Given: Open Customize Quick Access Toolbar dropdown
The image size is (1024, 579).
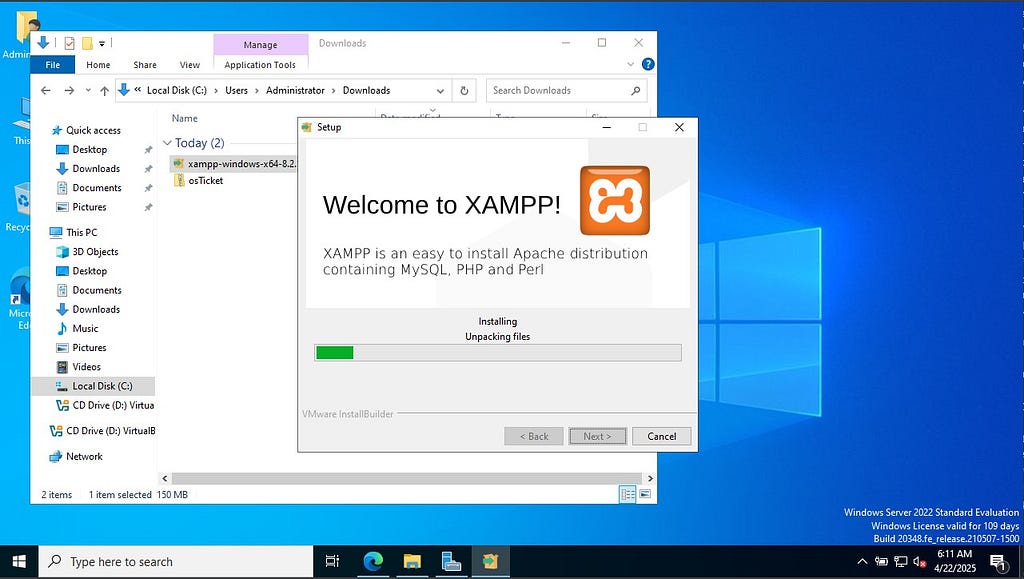Looking at the screenshot, I should pos(102,44).
